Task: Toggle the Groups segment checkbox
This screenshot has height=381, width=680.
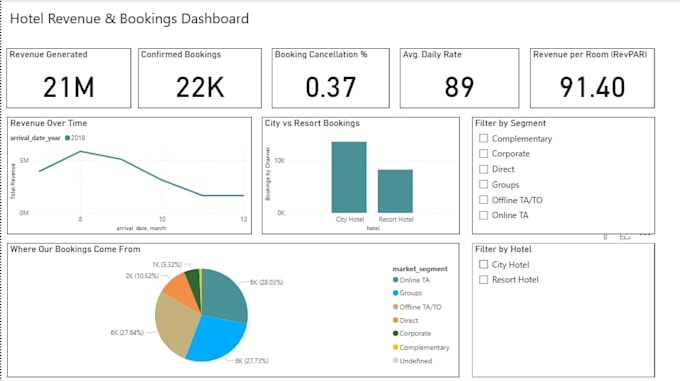Action: click(x=484, y=184)
